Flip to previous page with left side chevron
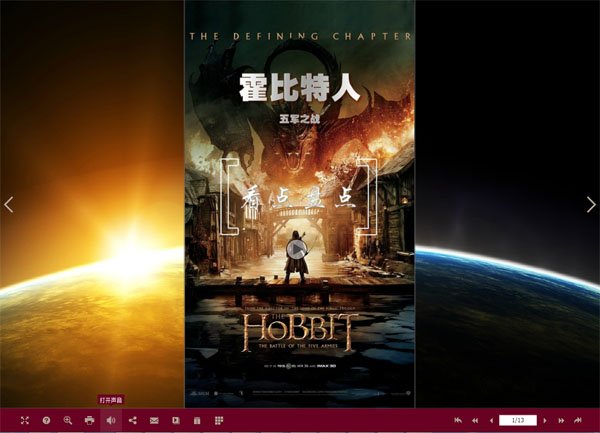The width and height of the screenshot is (600, 433). point(9,205)
